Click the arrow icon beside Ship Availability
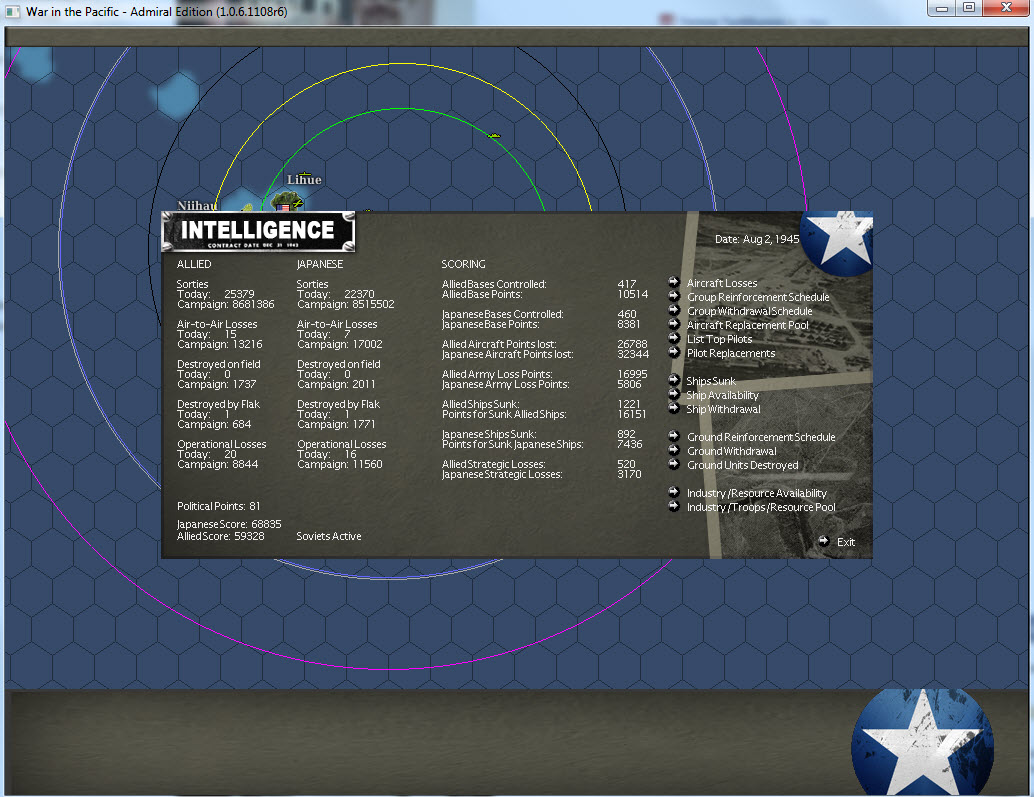This screenshot has width=1034, height=797. (674, 393)
